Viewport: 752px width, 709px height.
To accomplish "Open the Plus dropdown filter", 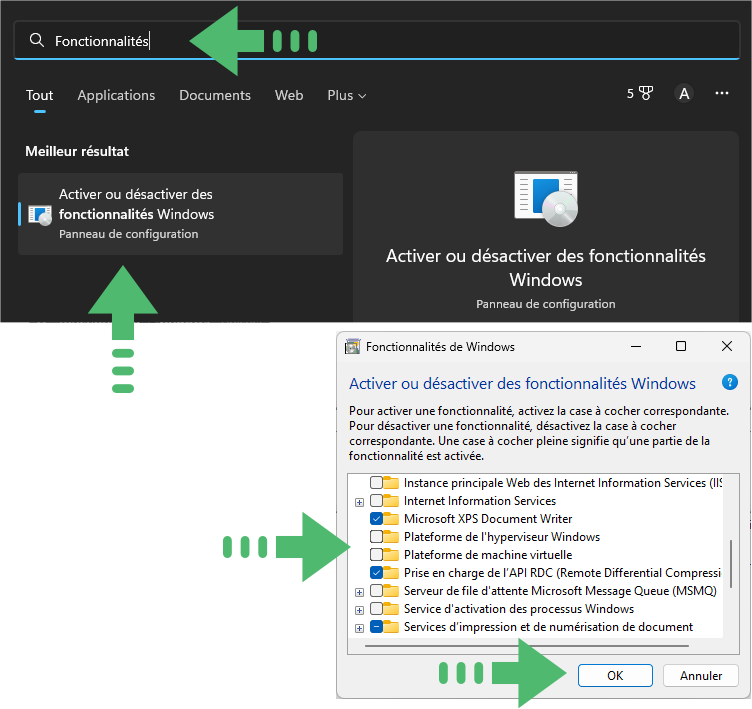I will click(x=347, y=95).
